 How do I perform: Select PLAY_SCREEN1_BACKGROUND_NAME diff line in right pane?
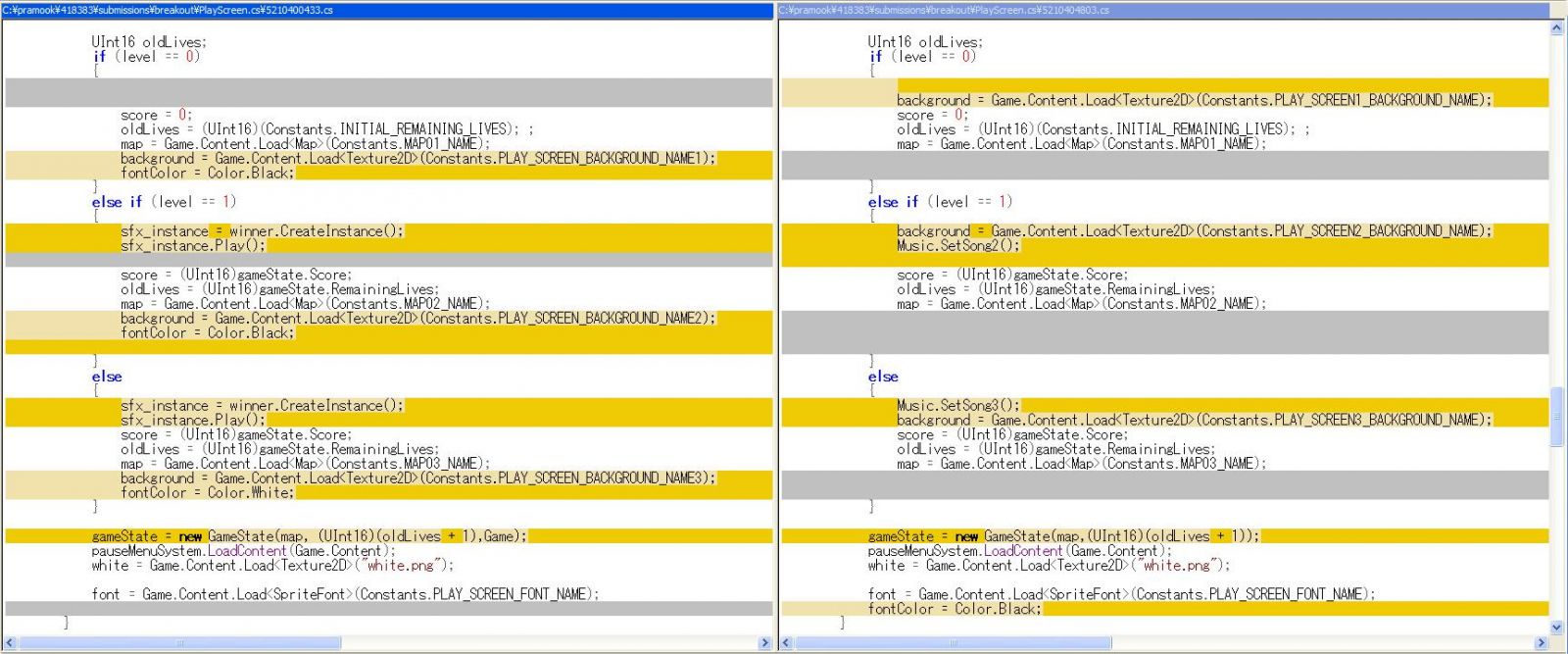tap(1194, 100)
